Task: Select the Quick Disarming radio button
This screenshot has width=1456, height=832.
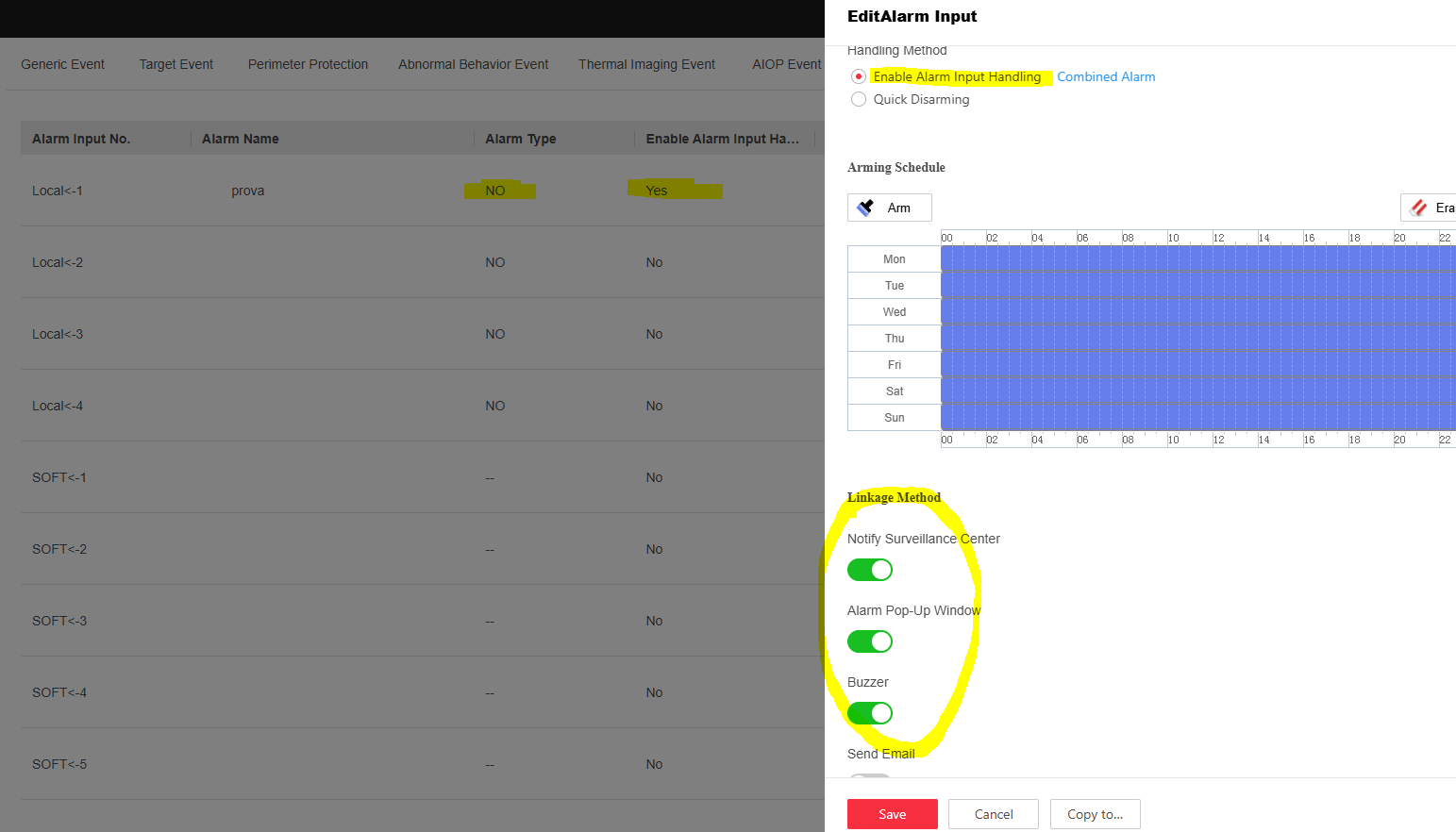Action: pos(859,99)
